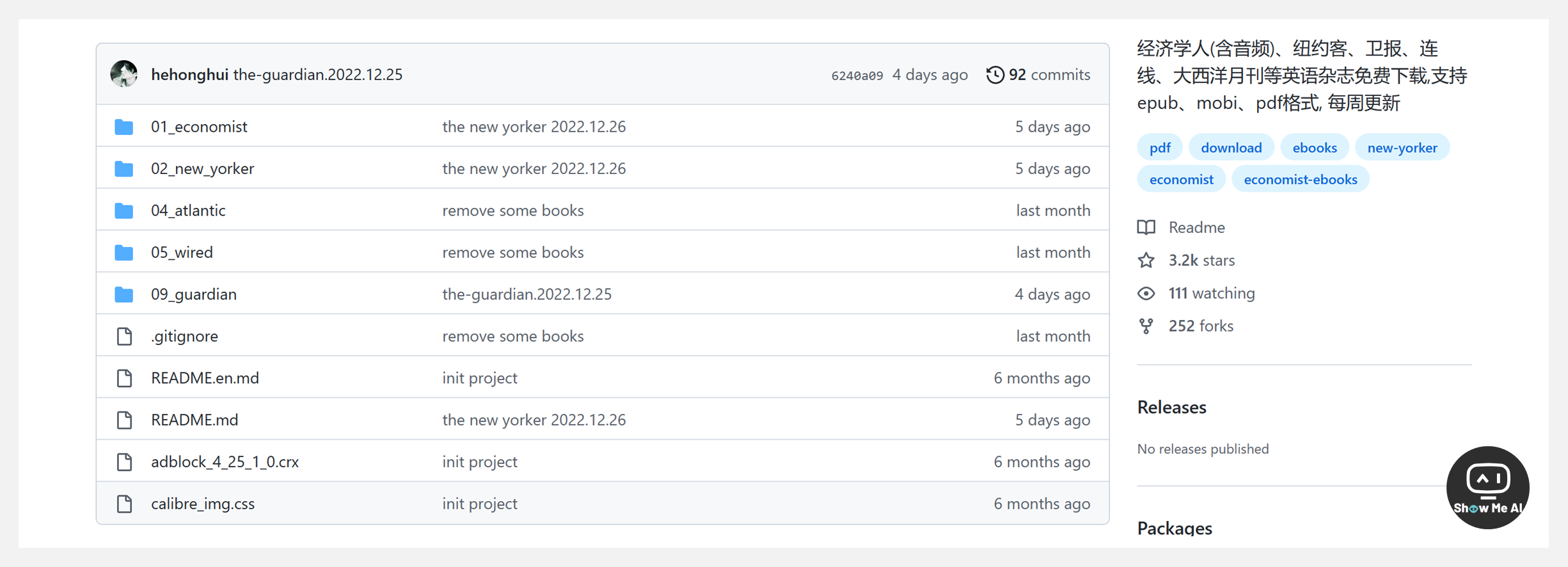Click the calibre_img.css file icon
The image size is (1568, 567).
pyautogui.click(x=125, y=504)
